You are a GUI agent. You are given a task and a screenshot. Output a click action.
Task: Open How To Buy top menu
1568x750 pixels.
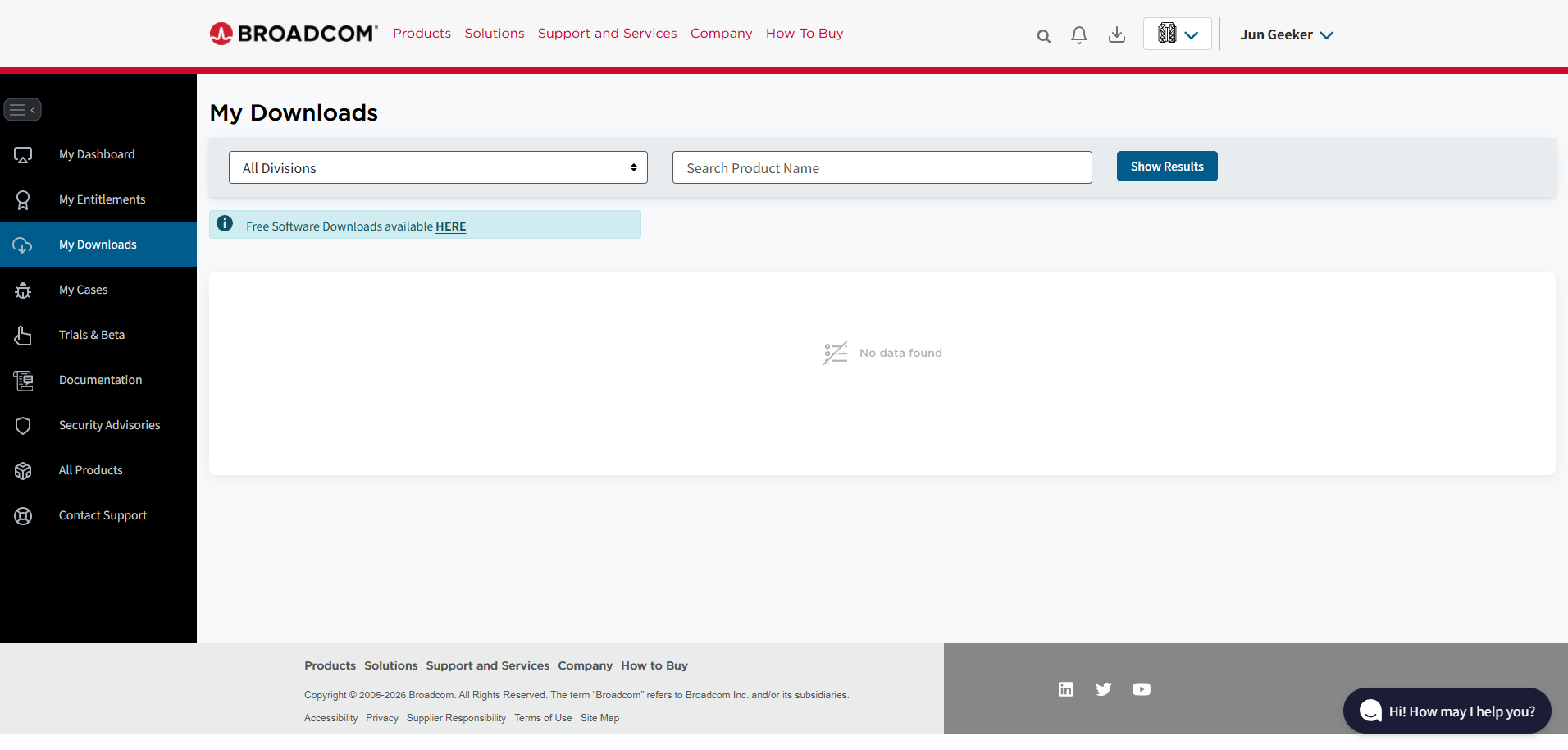click(805, 34)
